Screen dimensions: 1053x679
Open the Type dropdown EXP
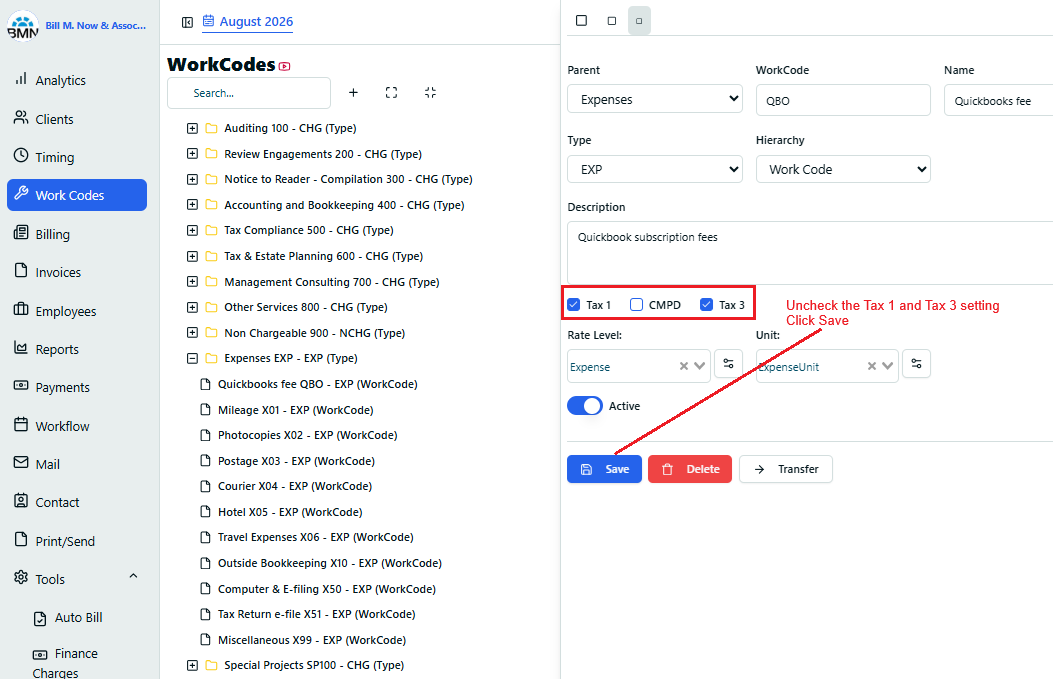[x=655, y=169]
